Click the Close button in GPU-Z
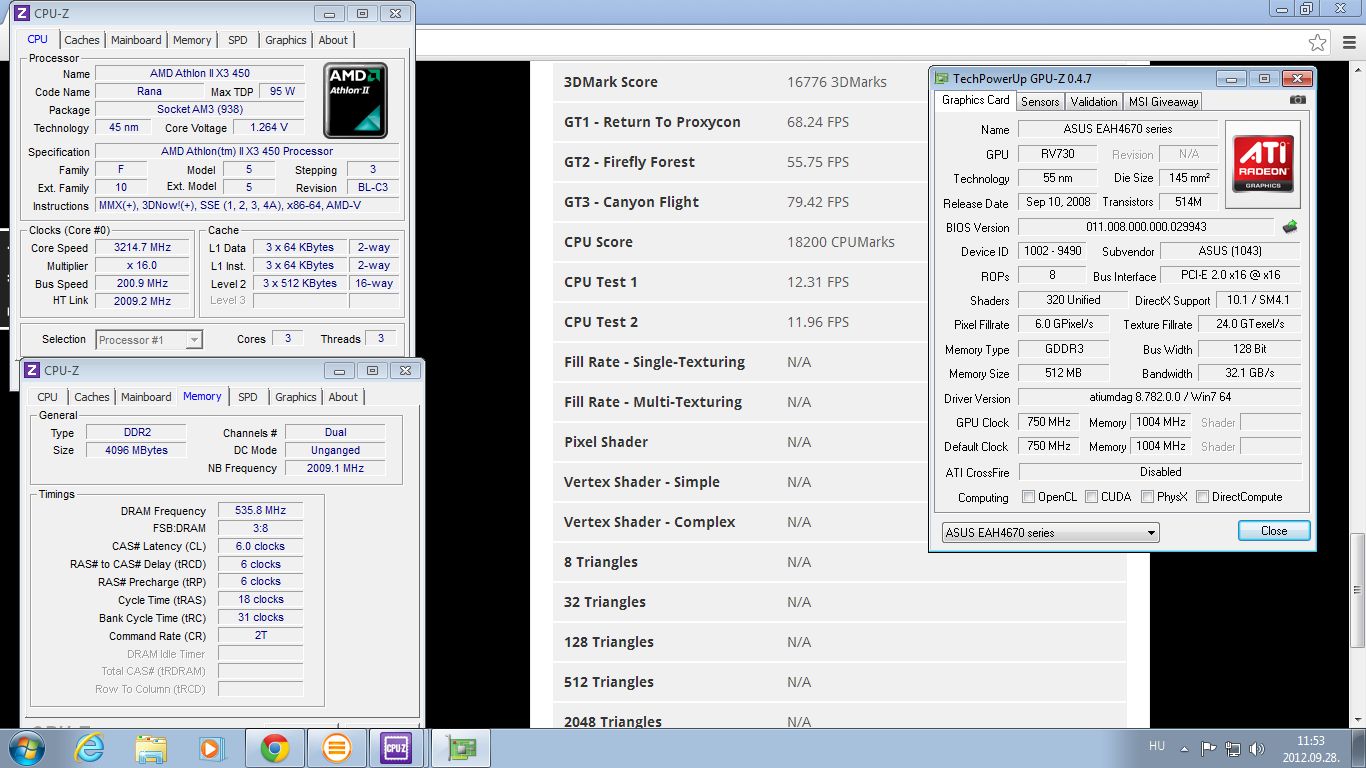Viewport: 1366px width, 768px height. click(x=1274, y=531)
